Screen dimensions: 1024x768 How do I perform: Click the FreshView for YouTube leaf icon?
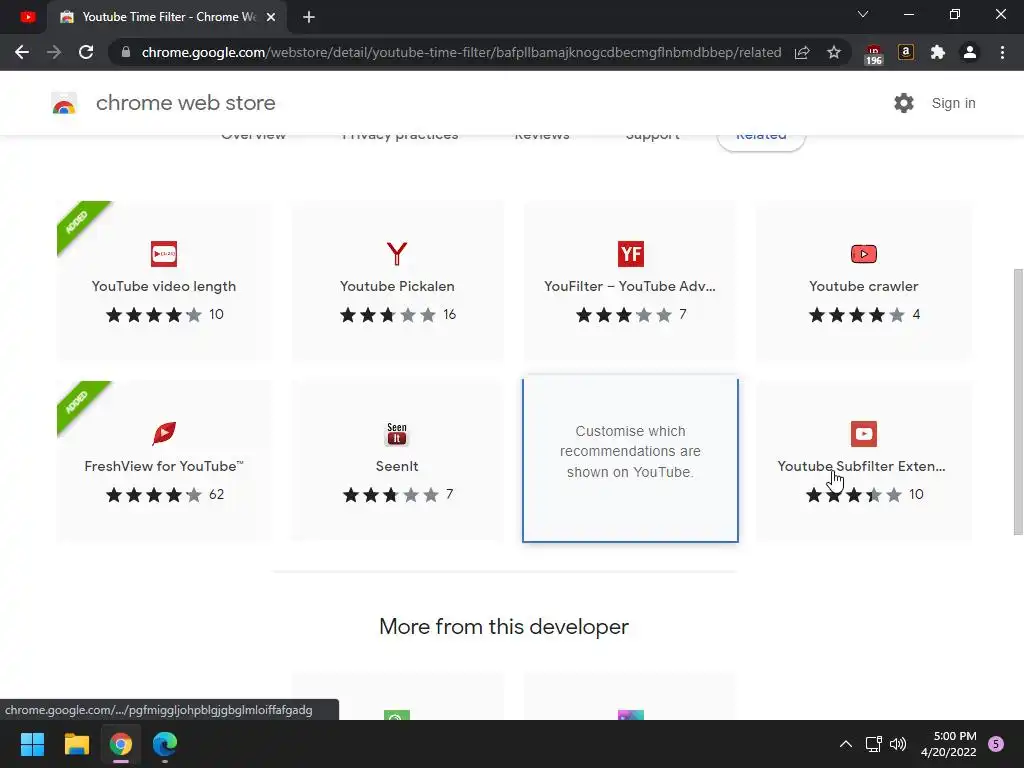click(164, 434)
